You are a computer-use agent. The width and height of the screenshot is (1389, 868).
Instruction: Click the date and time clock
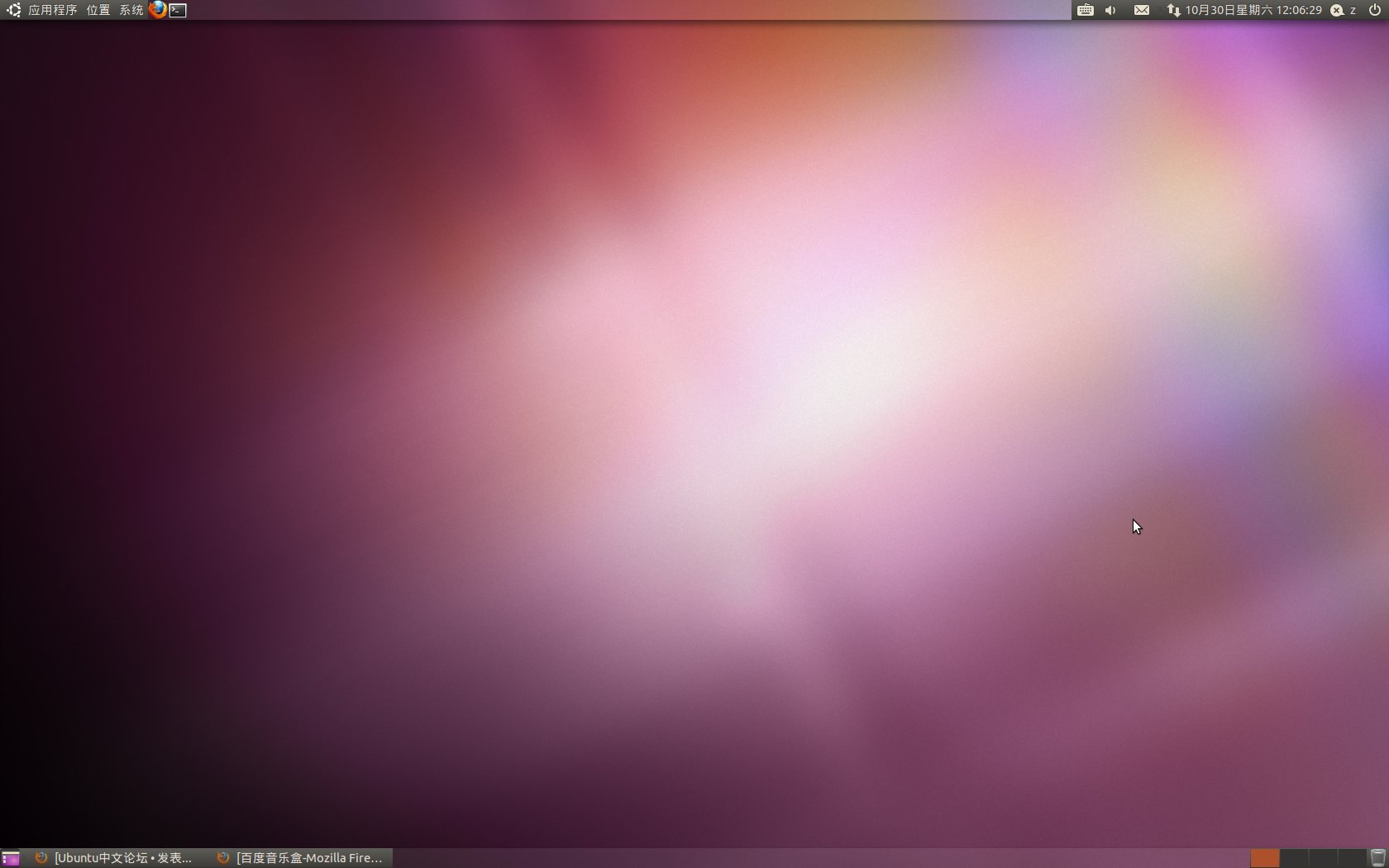[1253, 10]
